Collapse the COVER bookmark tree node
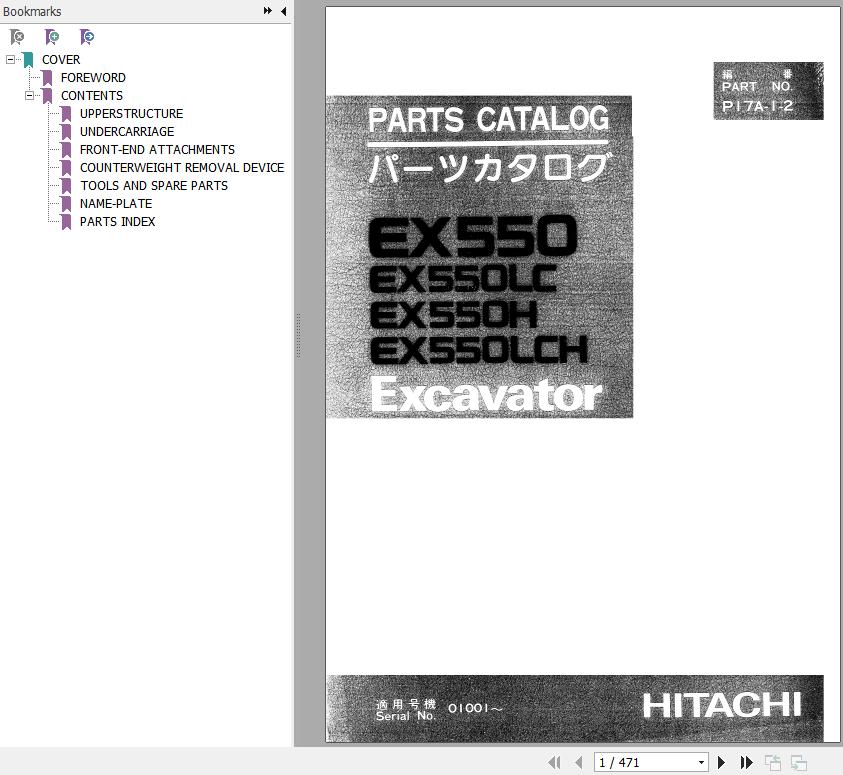 (x=10, y=60)
